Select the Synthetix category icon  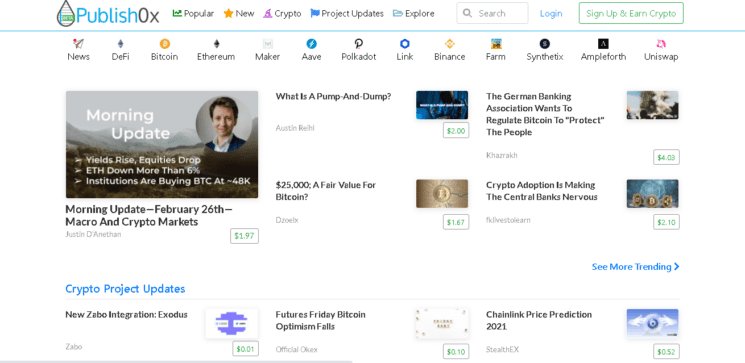544,44
